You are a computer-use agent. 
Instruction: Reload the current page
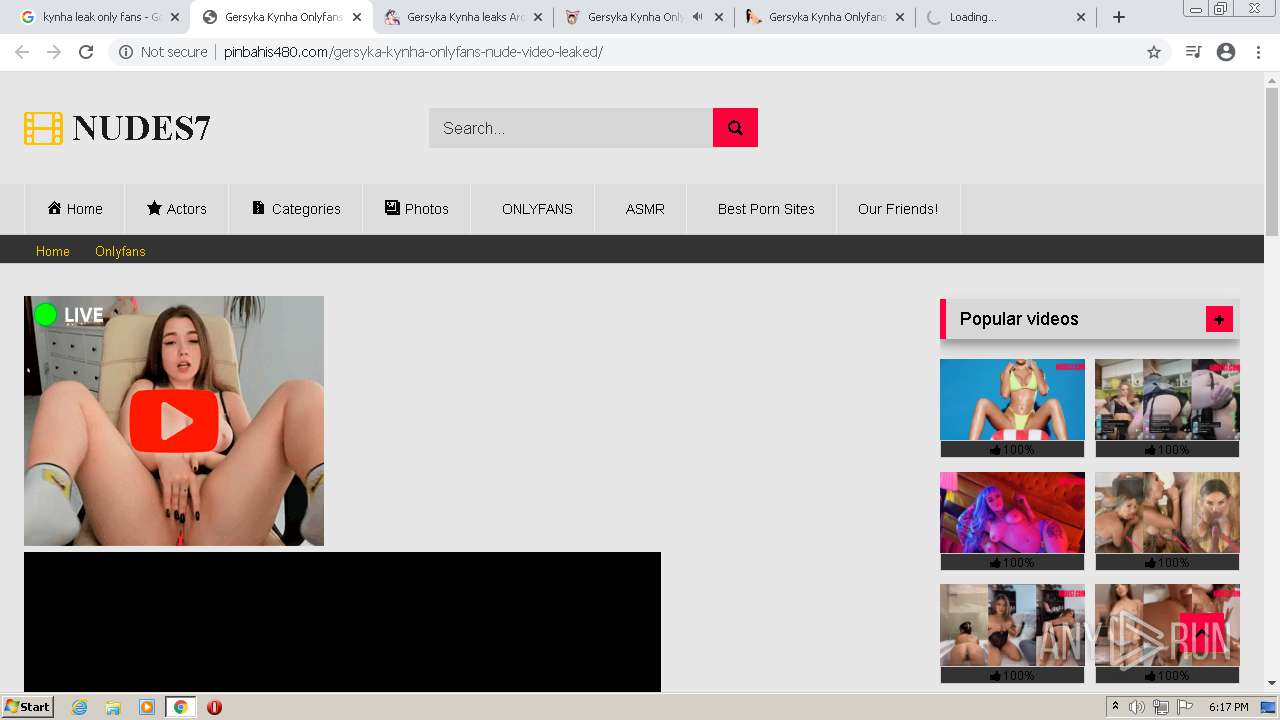point(86,52)
